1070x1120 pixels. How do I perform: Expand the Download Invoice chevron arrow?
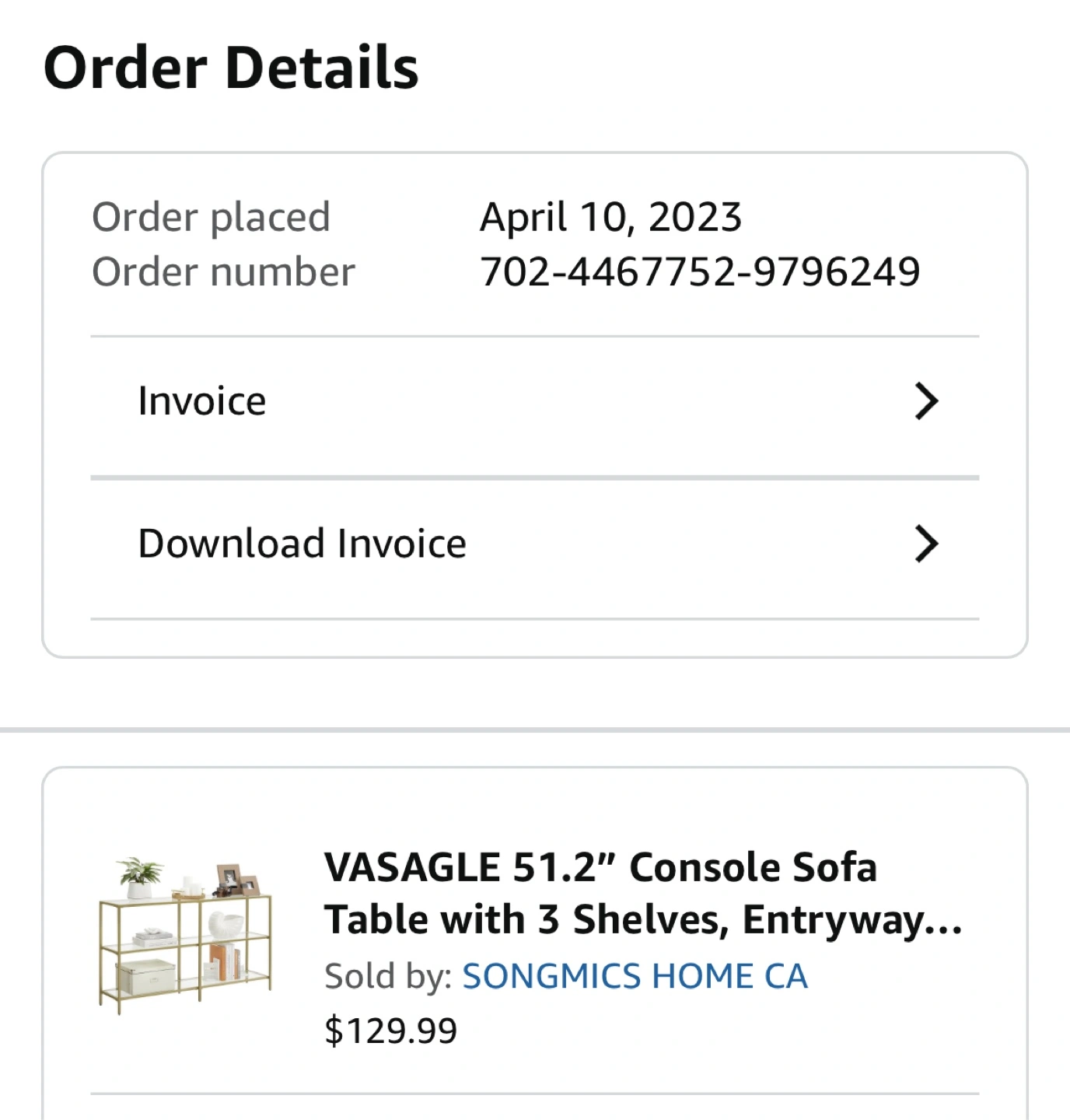tap(925, 544)
